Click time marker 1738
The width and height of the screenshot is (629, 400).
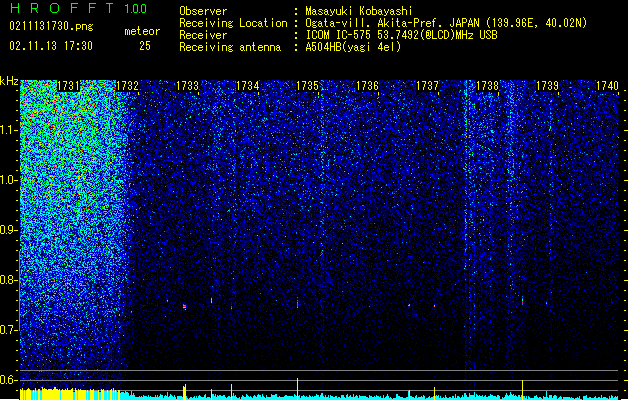point(487,86)
